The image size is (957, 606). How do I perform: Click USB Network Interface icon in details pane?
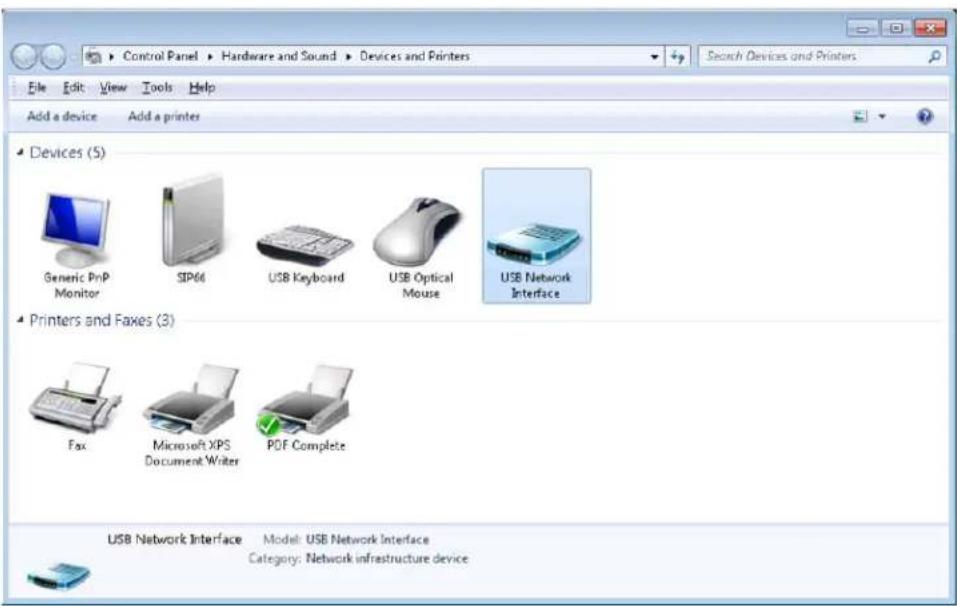59,576
